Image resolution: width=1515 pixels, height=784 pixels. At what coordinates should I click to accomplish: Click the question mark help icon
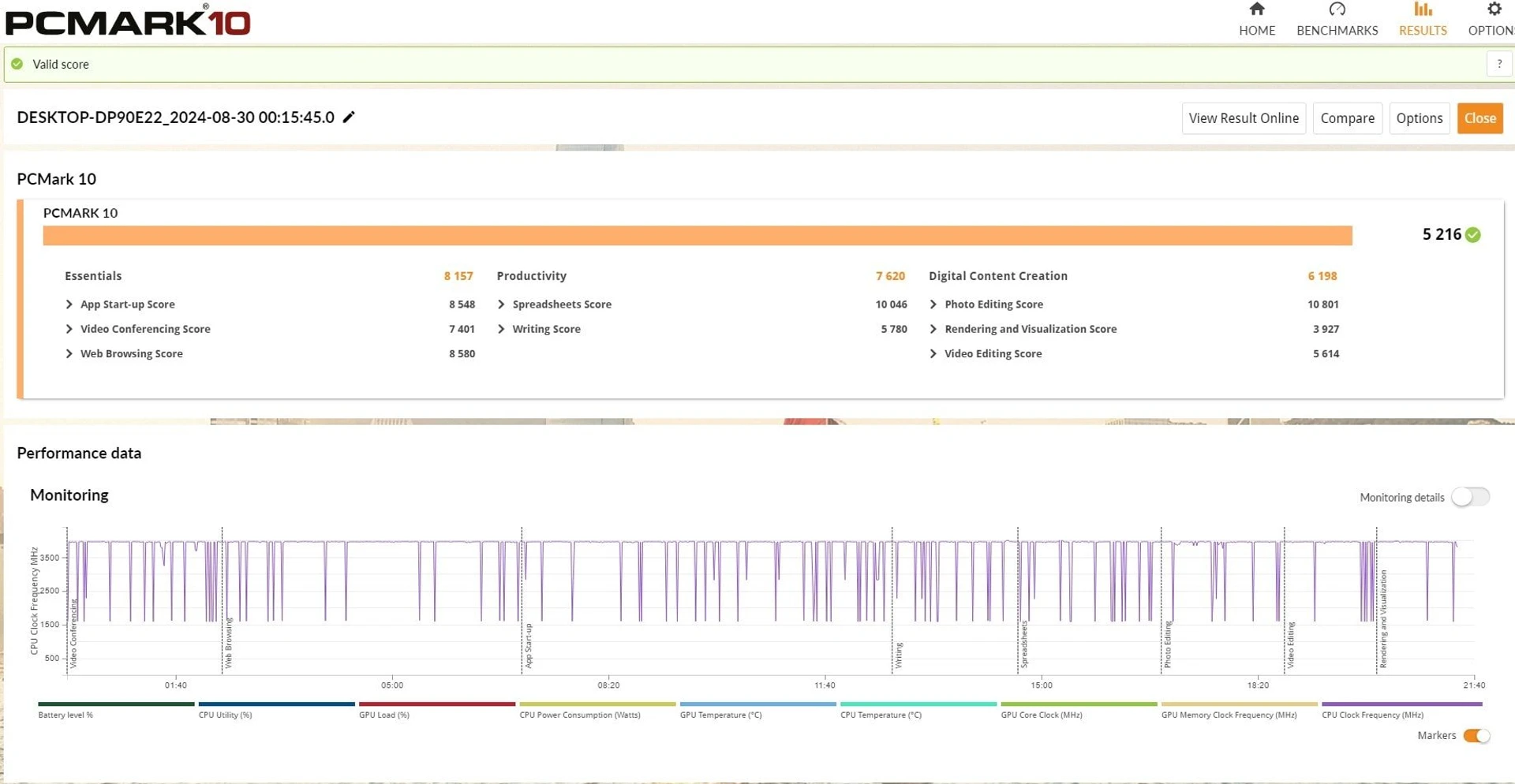tap(1499, 64)
